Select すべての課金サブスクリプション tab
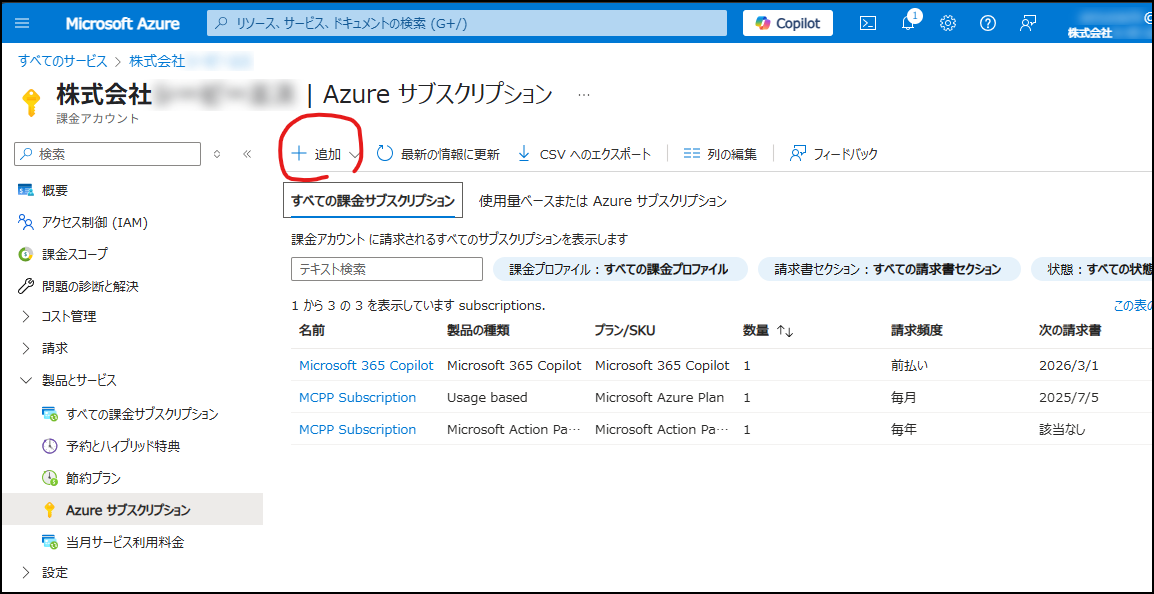The image size is (1154, 594). [x=373, y=200]
